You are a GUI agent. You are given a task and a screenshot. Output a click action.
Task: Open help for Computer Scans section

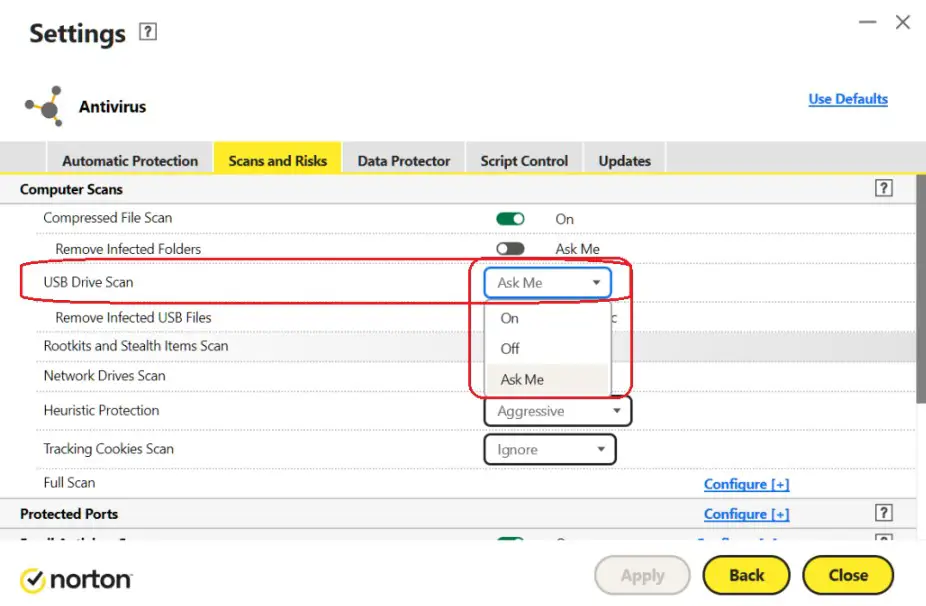pos(883,188)
